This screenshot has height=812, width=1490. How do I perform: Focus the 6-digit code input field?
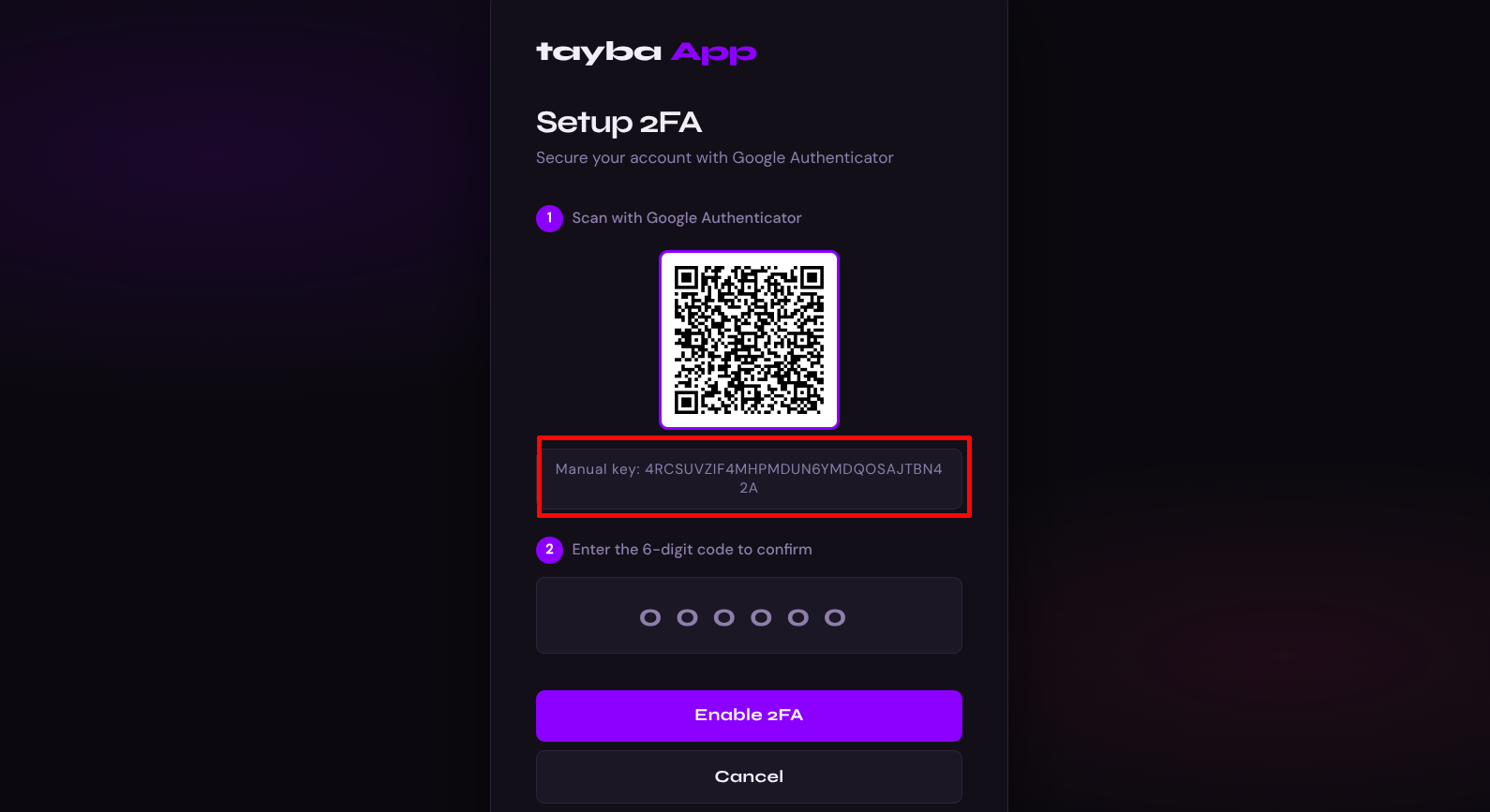(749, 615)
